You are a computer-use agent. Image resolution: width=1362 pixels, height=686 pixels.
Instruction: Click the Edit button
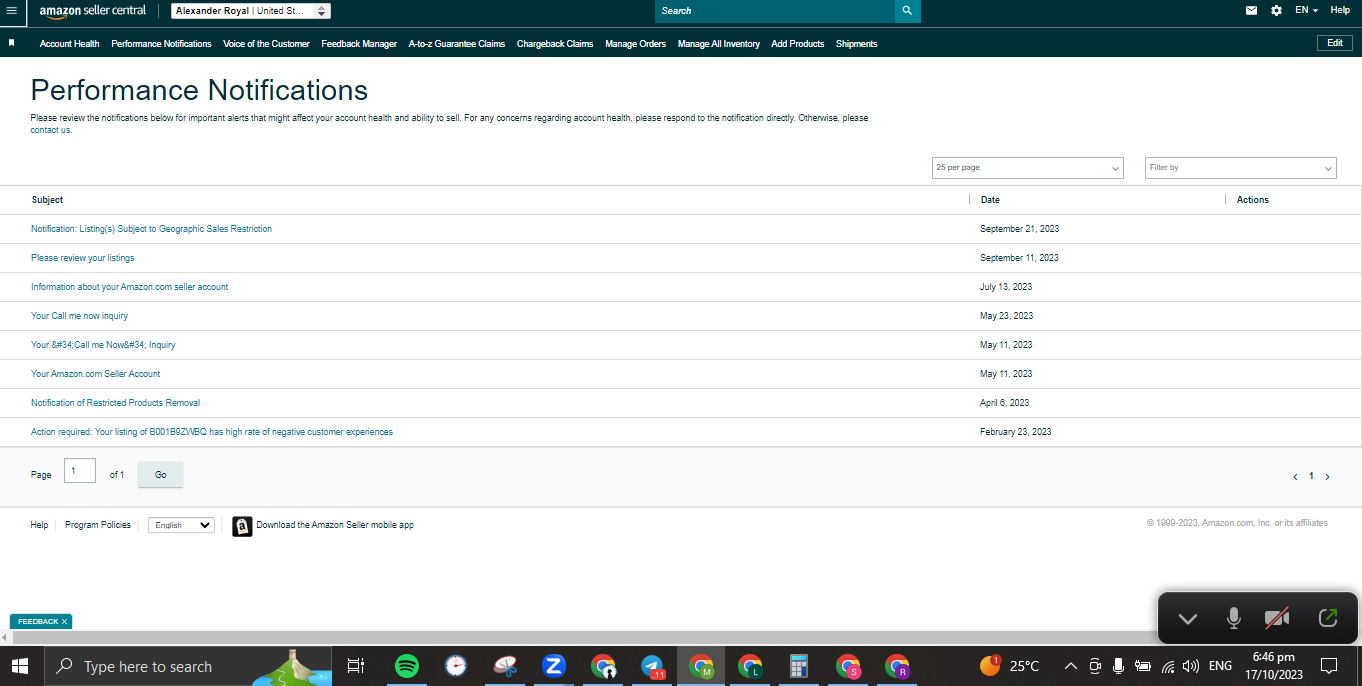pyautogui.click(x=1335, y=43)
